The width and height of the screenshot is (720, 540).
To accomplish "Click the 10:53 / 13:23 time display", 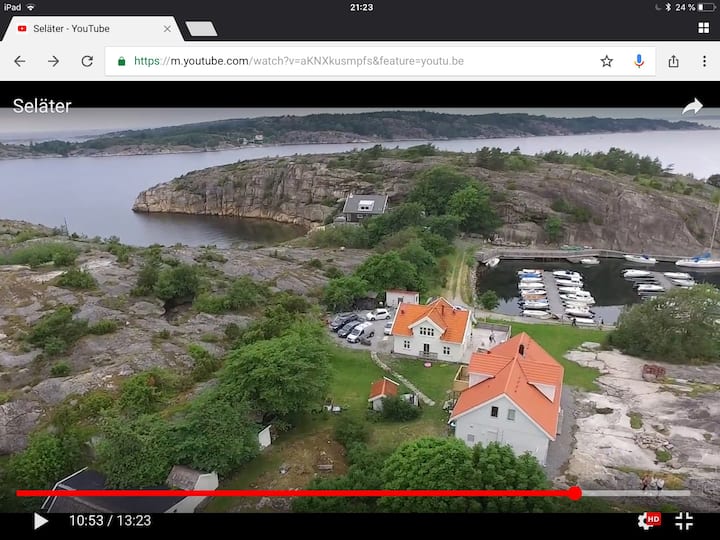I will 110,521.
